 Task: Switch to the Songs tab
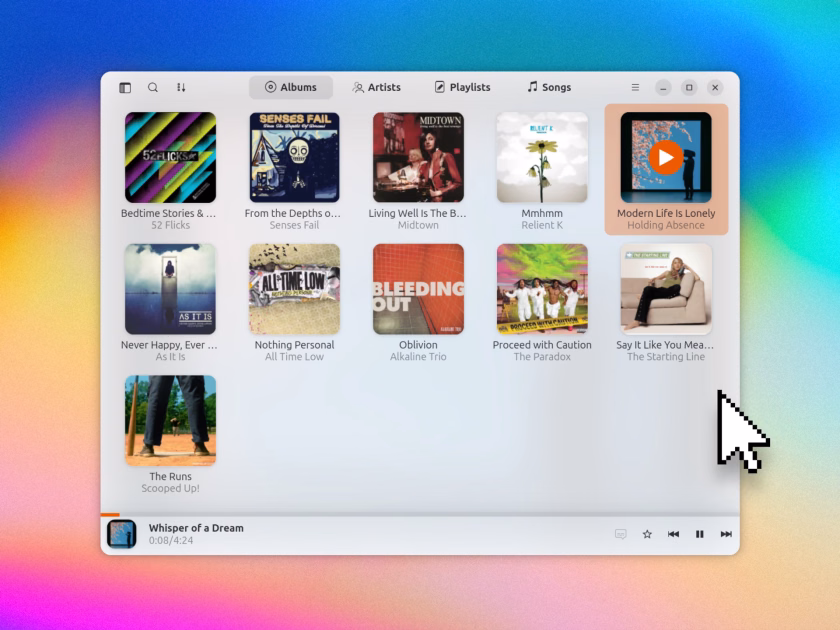(549, 87)
